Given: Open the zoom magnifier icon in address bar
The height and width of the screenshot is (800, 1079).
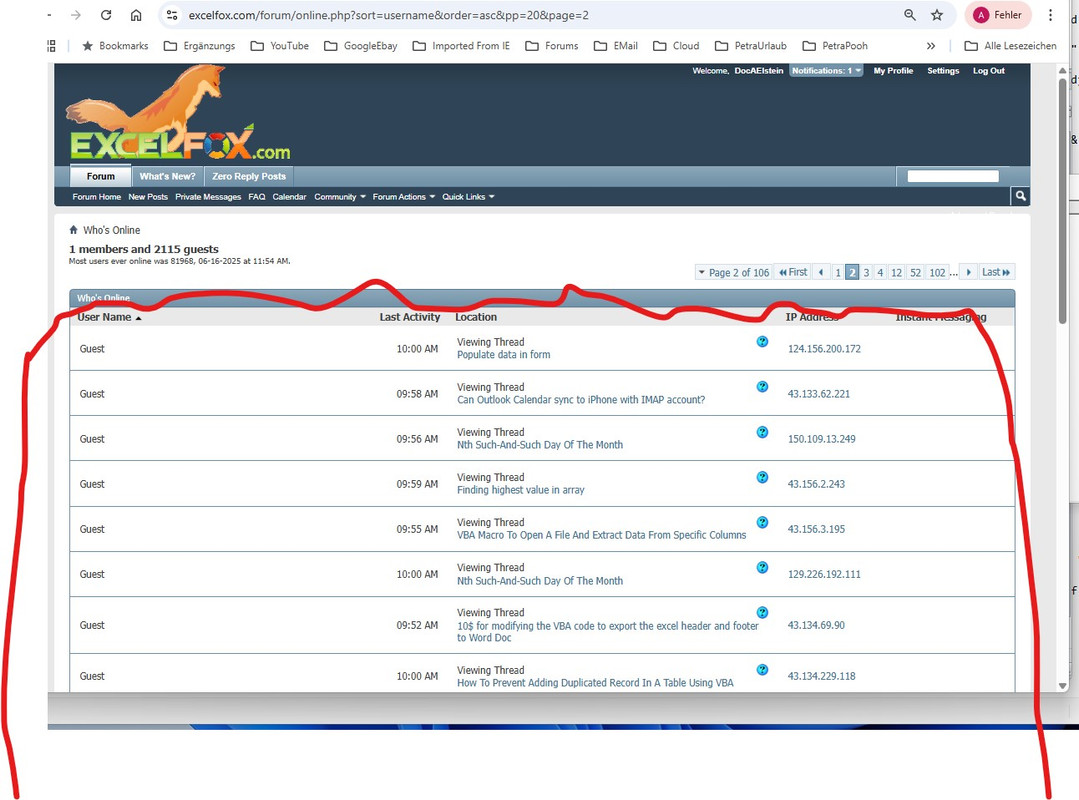Looking at the screenshot, I should click(910, 15).
